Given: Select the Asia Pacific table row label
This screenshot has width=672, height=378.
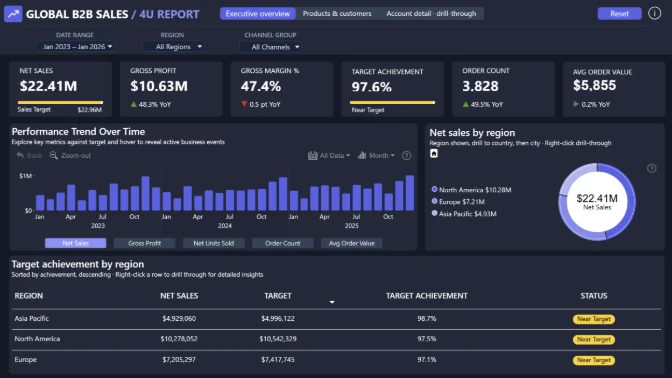Looking at the screenshot, I should tap(32, 318).
